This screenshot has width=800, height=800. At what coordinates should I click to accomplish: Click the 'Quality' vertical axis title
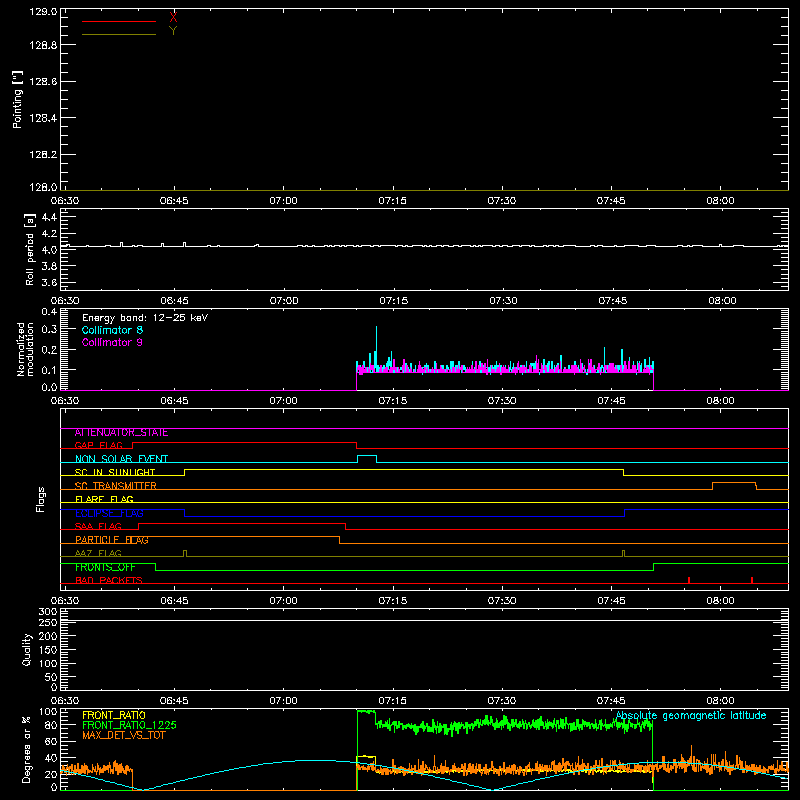27,649
